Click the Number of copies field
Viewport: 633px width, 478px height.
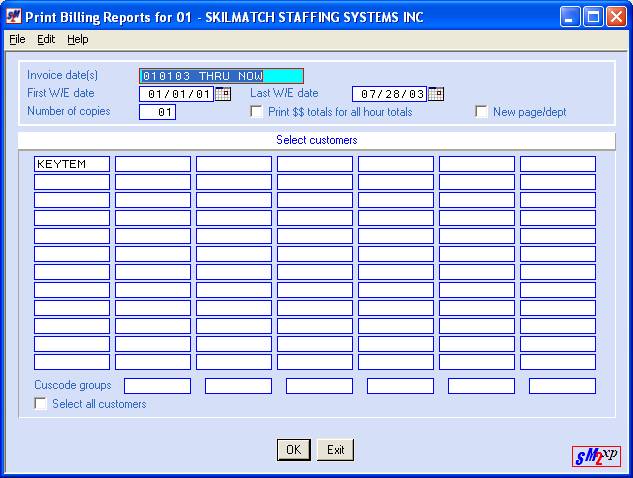[x=157, y=112]
